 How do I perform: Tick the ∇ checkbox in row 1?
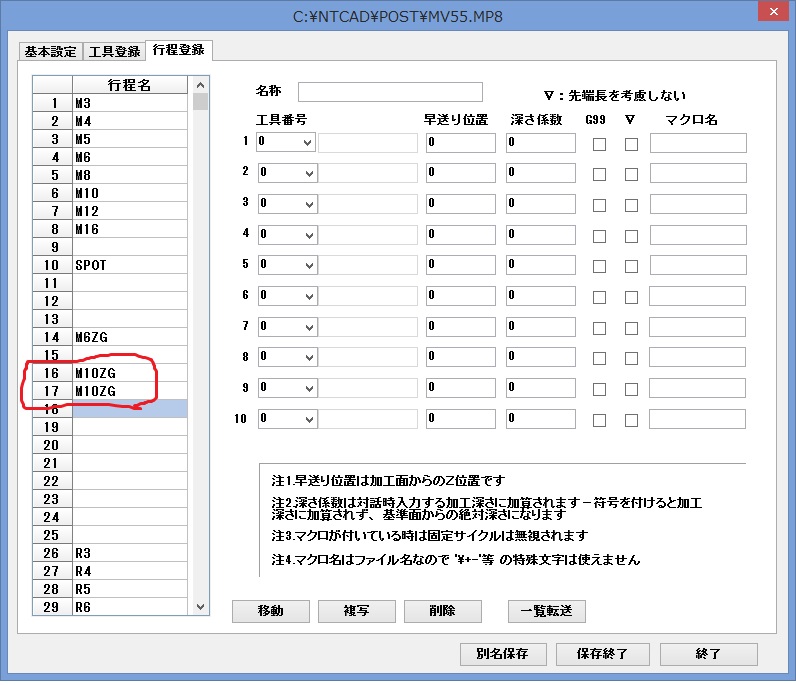click(631, 144)
